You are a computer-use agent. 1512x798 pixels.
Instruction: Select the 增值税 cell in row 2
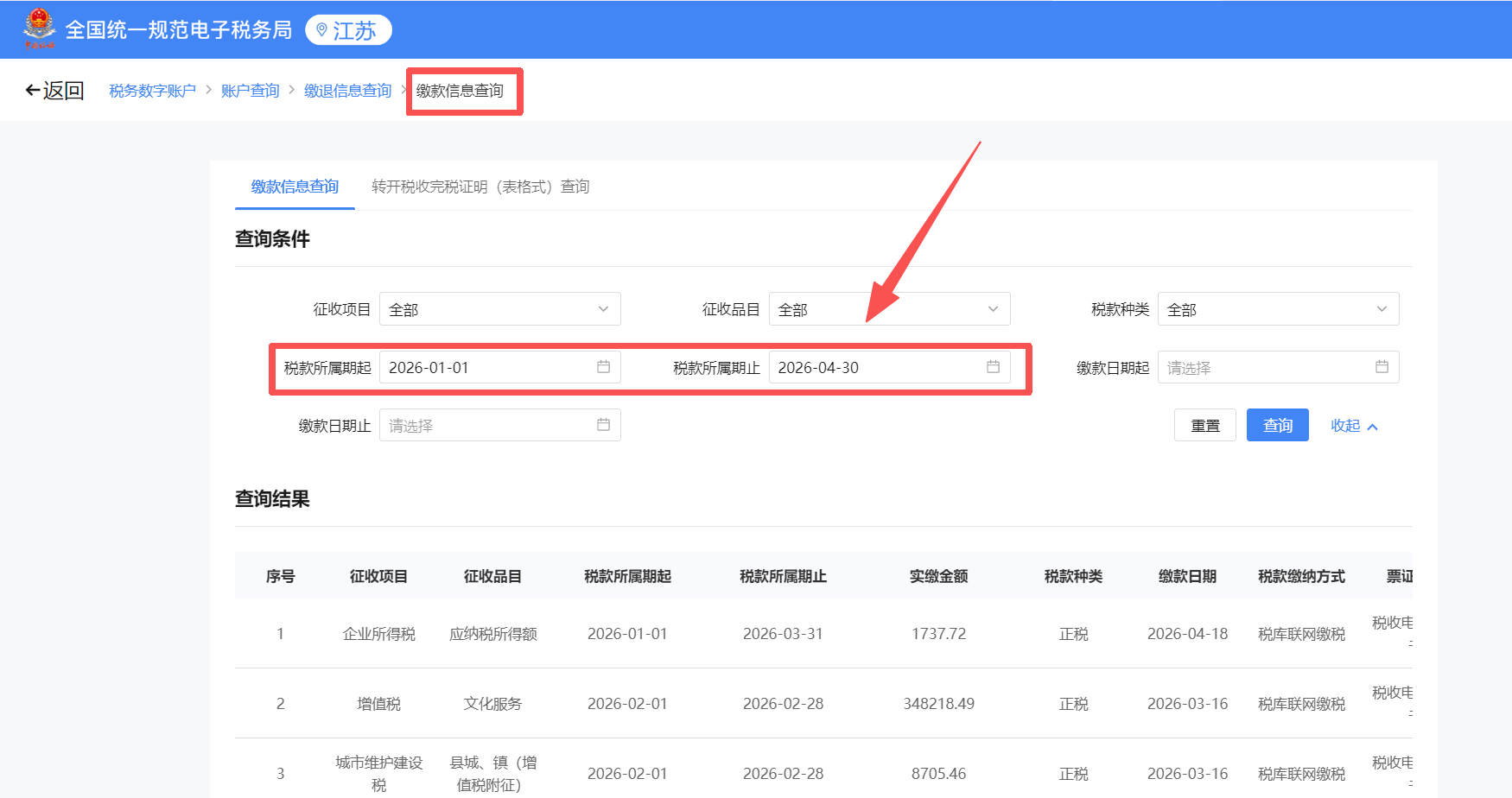378,704
